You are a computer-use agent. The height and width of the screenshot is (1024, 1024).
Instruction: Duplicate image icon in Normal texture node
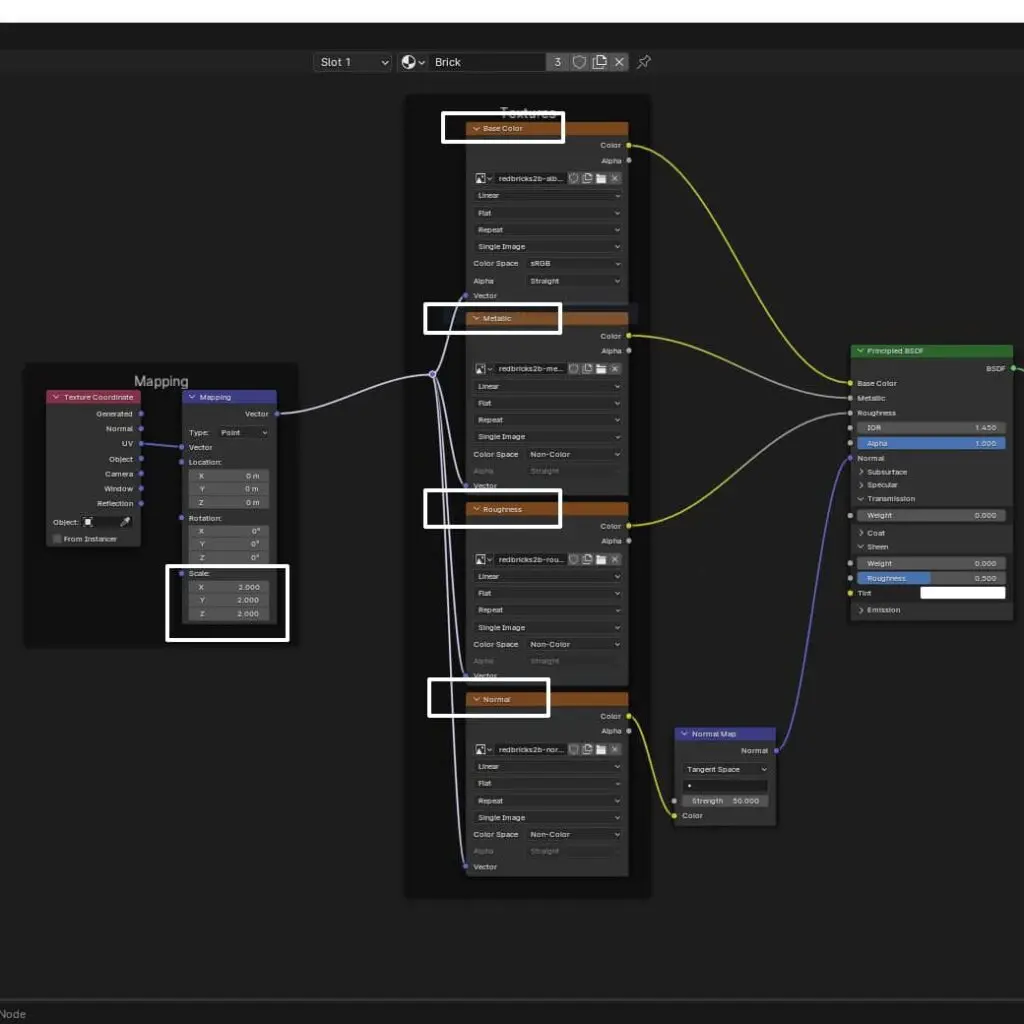click(x=587, y=750)
